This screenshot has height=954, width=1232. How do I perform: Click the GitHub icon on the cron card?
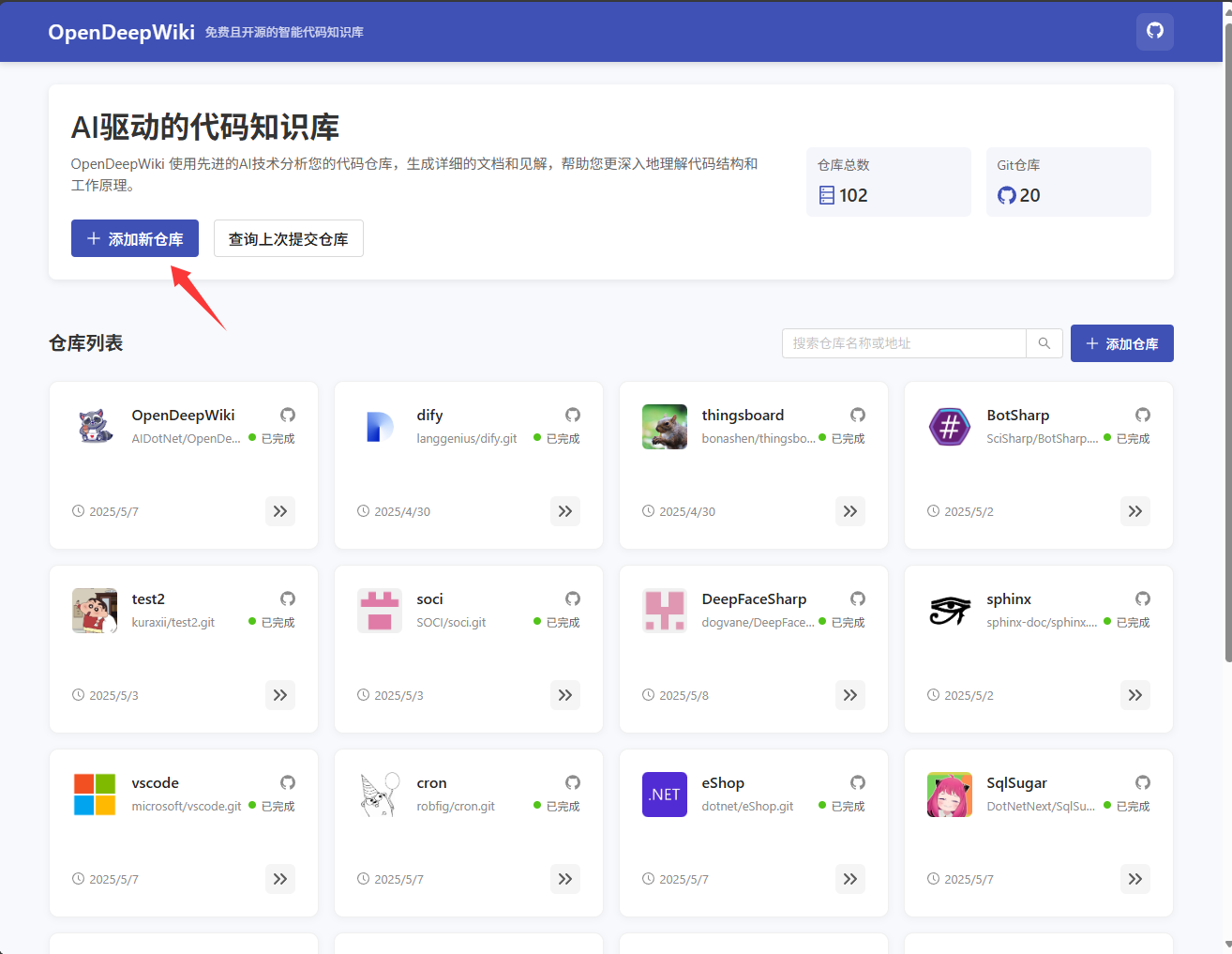[x=572, y=781]
